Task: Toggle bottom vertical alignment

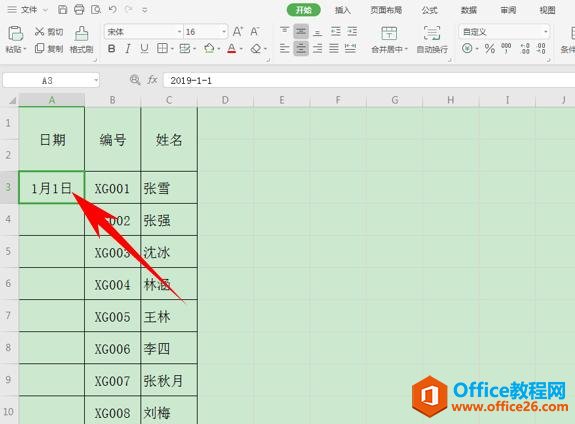Action: pyautogui.click(x=318, y=32)
